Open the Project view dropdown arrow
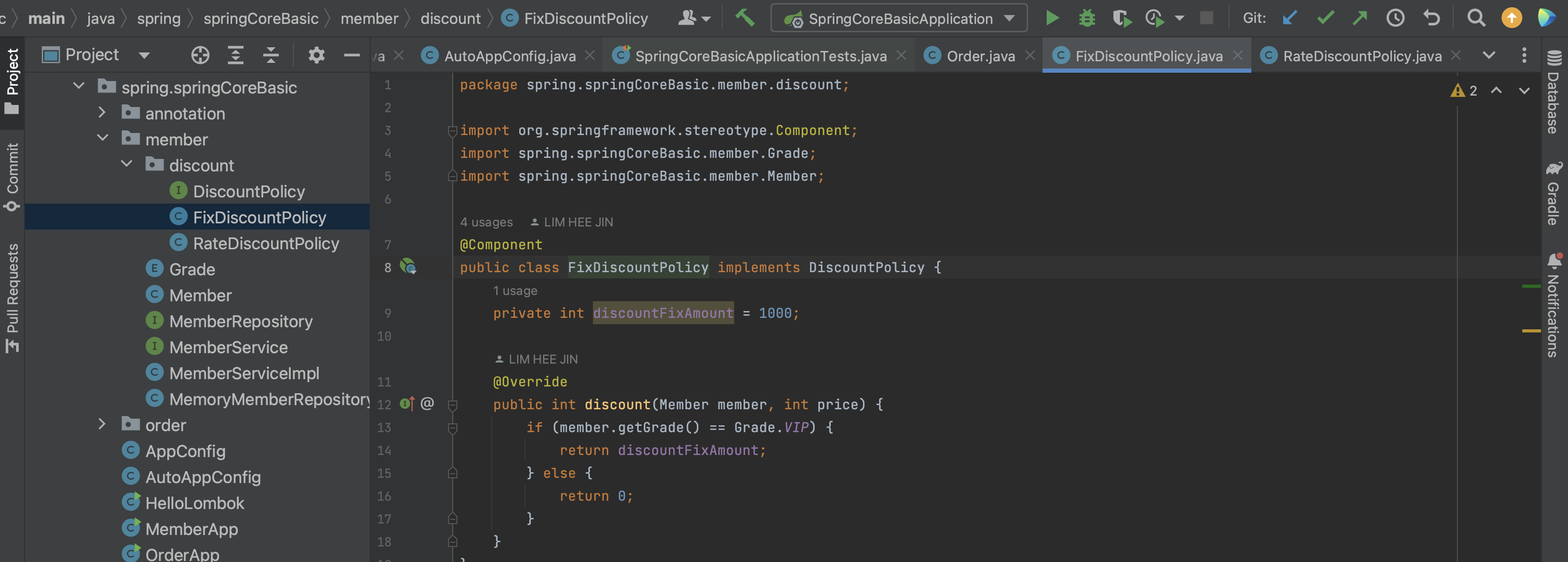The width and height of the screenshot is (1568, 562). point(144,56)
